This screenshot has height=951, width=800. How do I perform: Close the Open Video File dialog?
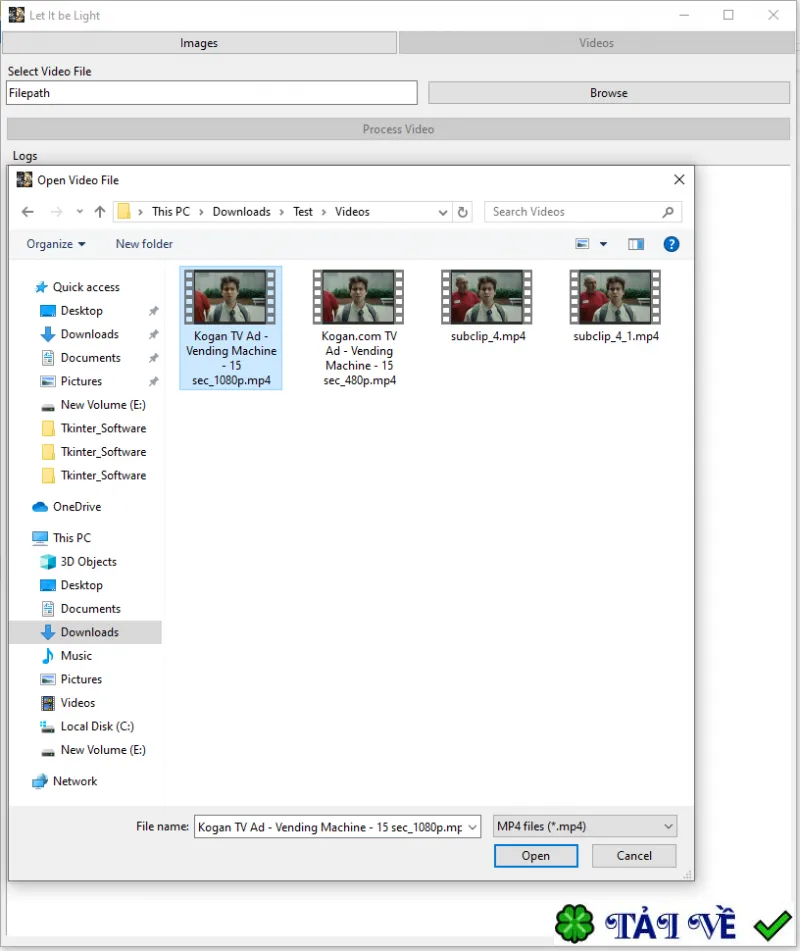tap(679, 180)
